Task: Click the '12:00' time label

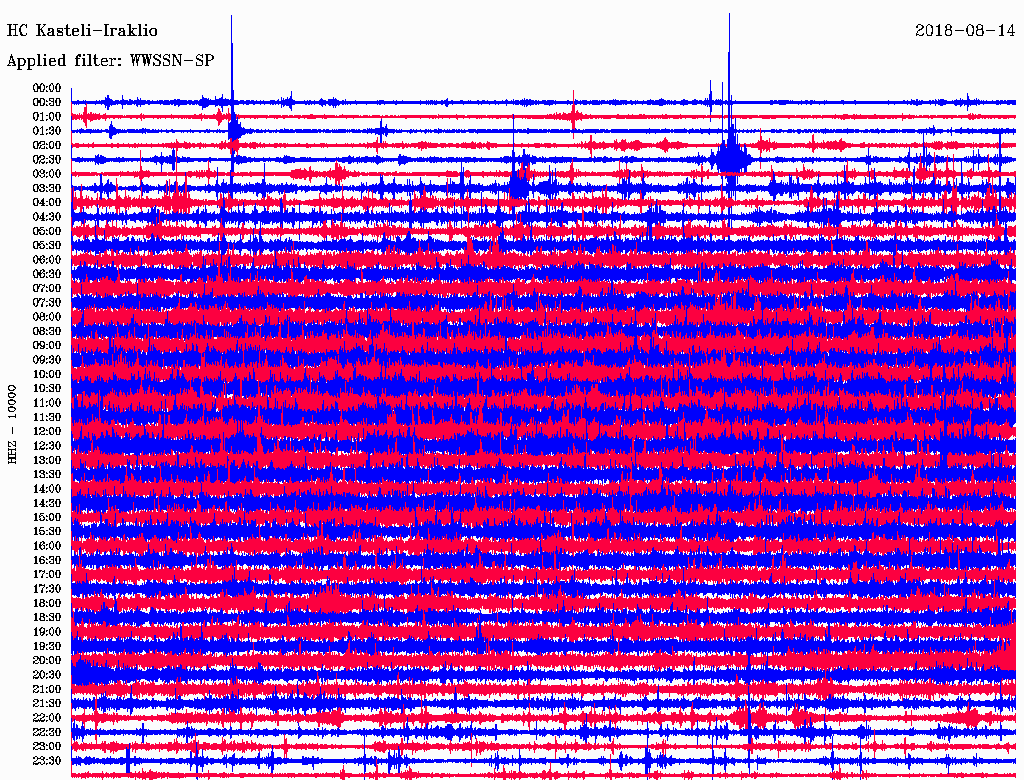Action: click(x=47, y=431)
